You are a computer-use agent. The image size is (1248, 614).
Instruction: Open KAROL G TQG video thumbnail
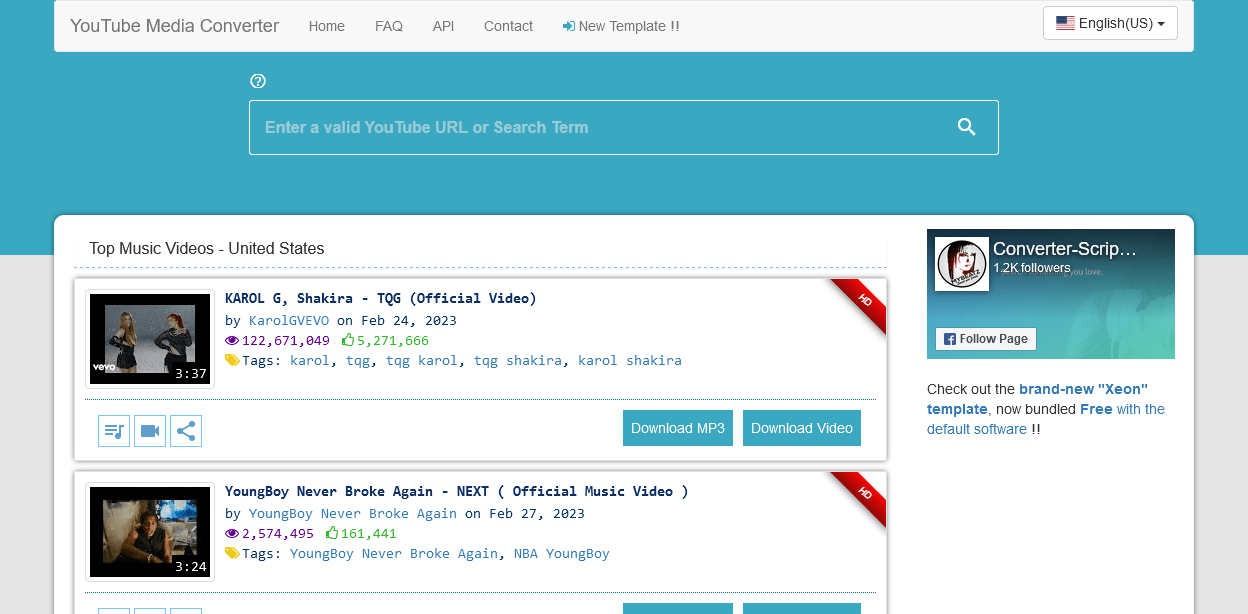150,339
